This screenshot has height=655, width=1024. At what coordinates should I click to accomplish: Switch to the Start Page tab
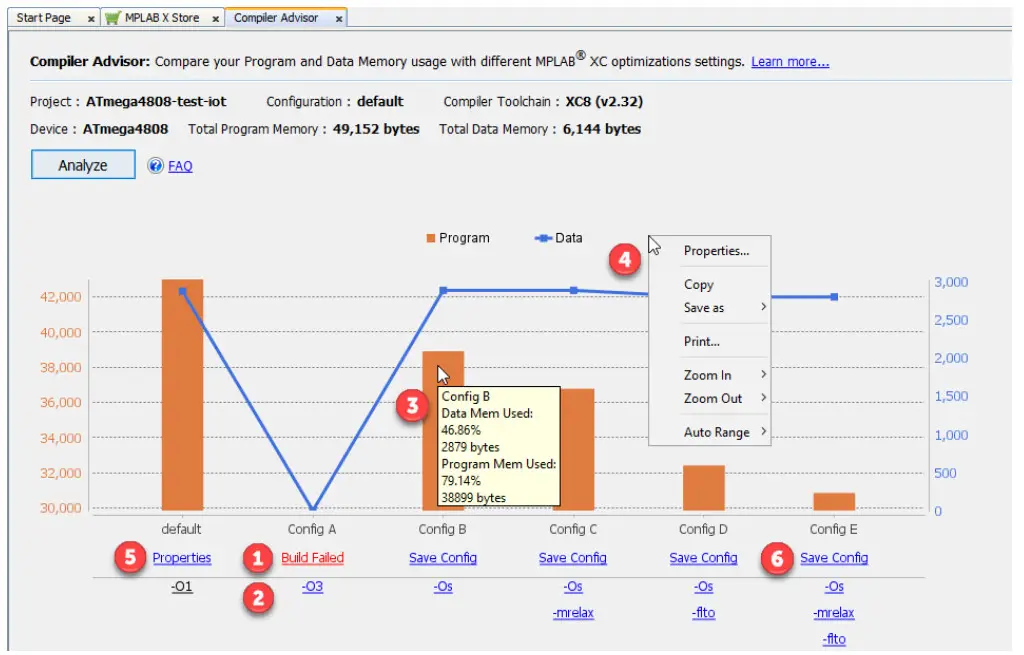[45, 17]
